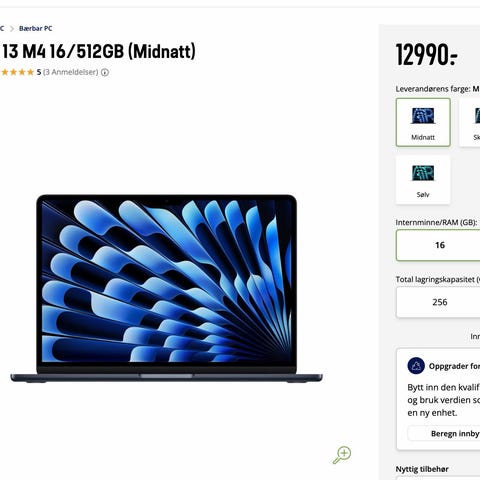
Task: Open the rating info icon
Action: [105, 72]
